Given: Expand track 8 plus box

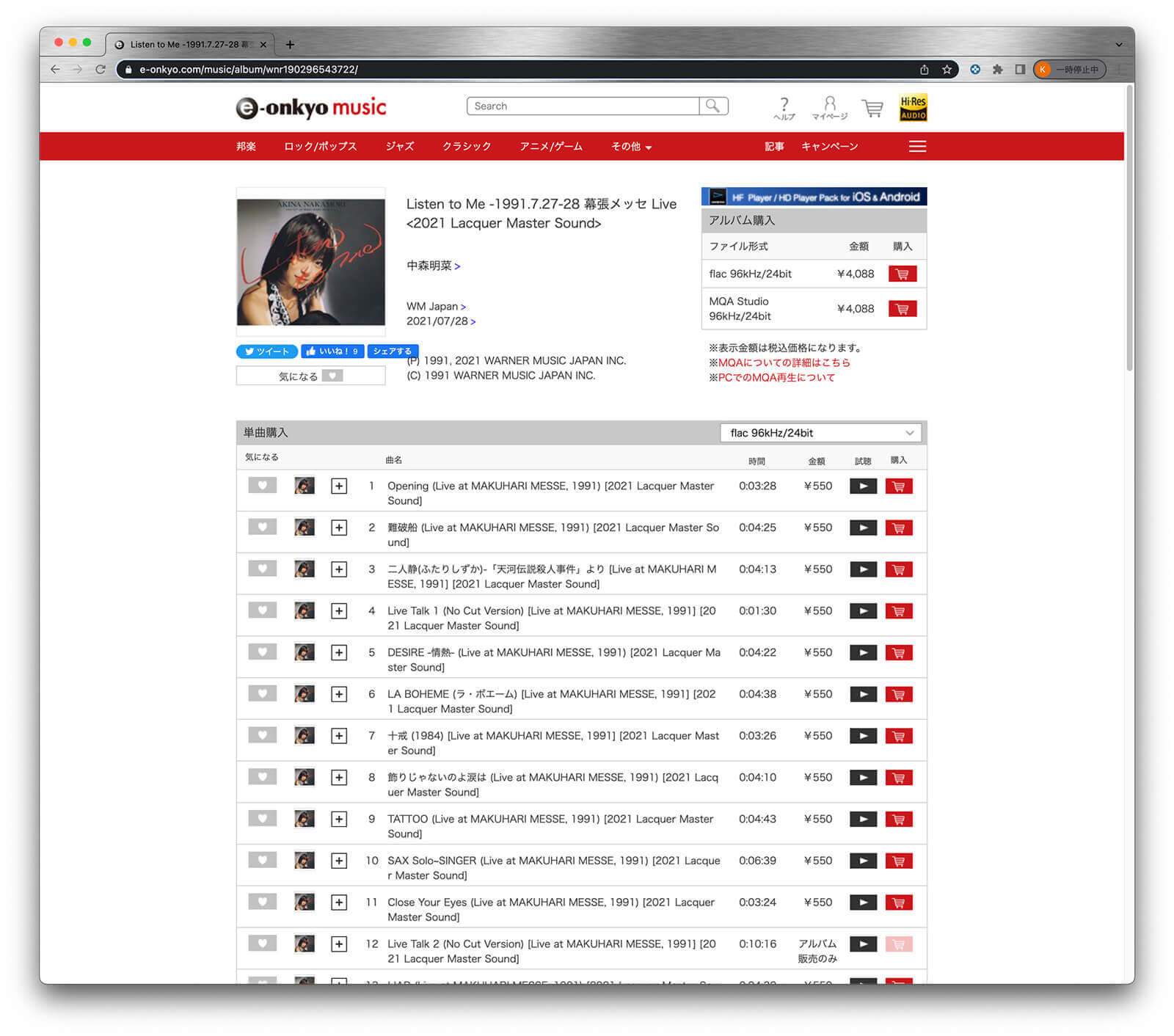Looking at the screenshot, I should click(x=338, y=777).
